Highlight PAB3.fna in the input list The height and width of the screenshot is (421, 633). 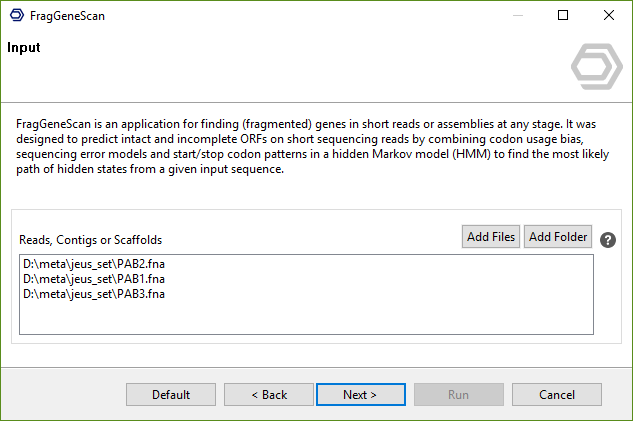93,295
